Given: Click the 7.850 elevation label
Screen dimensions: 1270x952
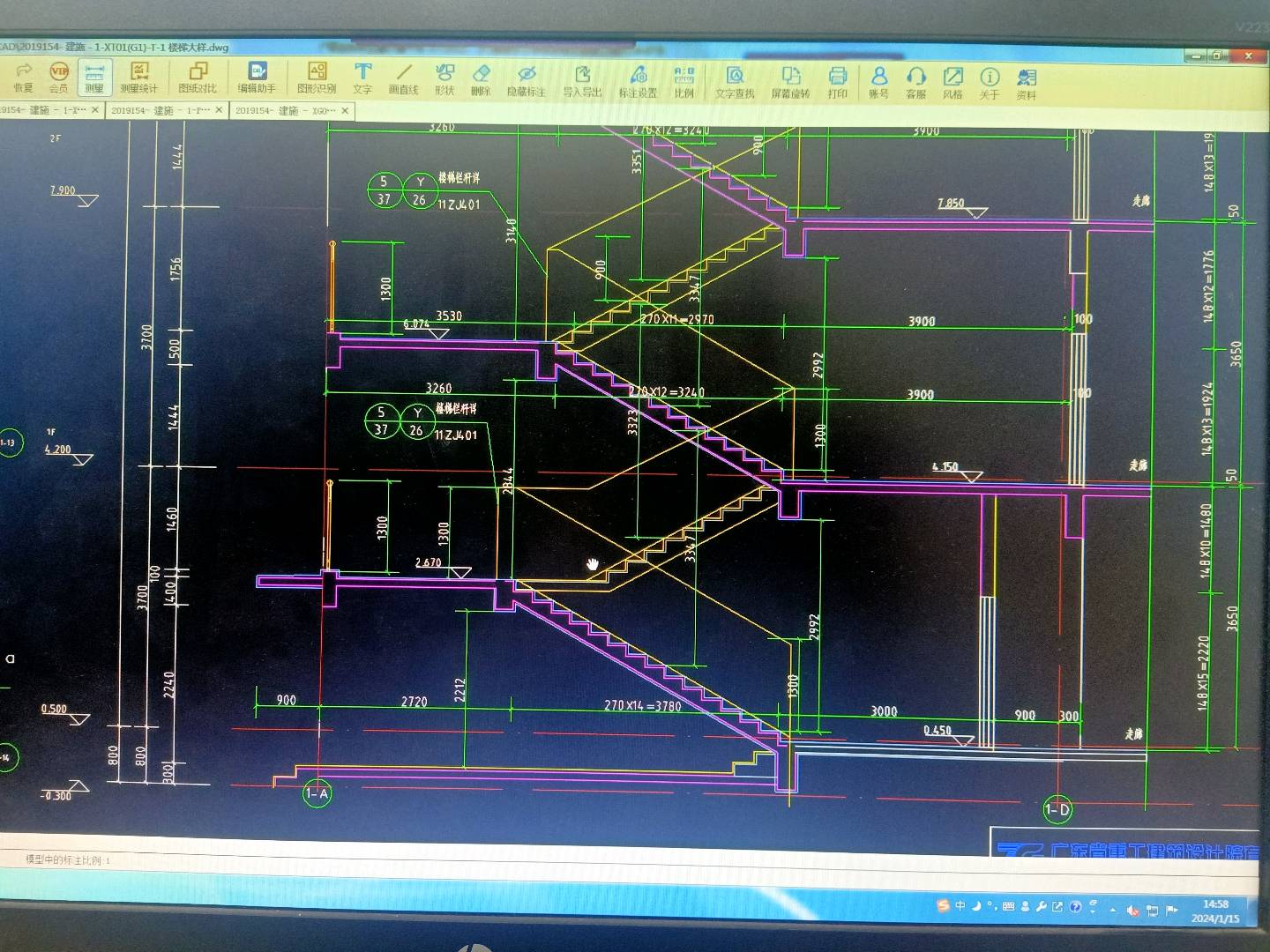Looking at the screenshot, I should coord(951,204).
